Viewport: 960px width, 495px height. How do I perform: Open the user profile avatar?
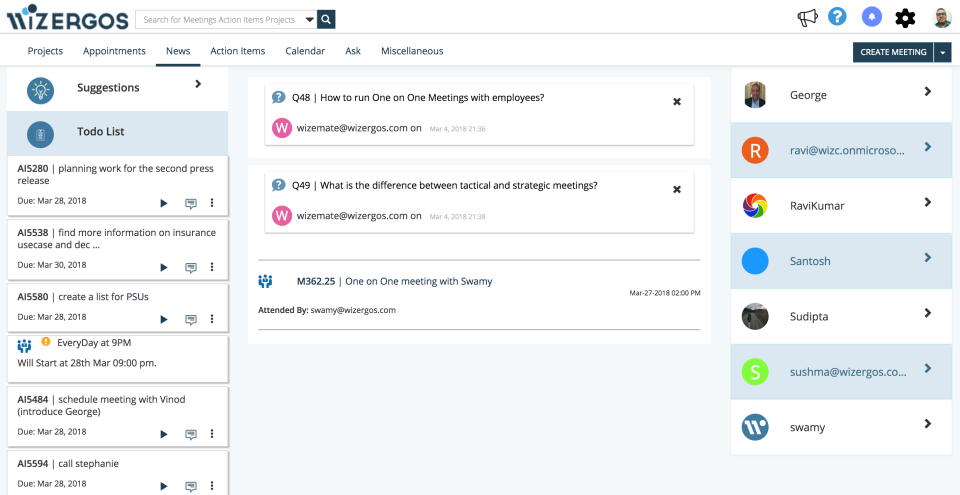point(942,18)
